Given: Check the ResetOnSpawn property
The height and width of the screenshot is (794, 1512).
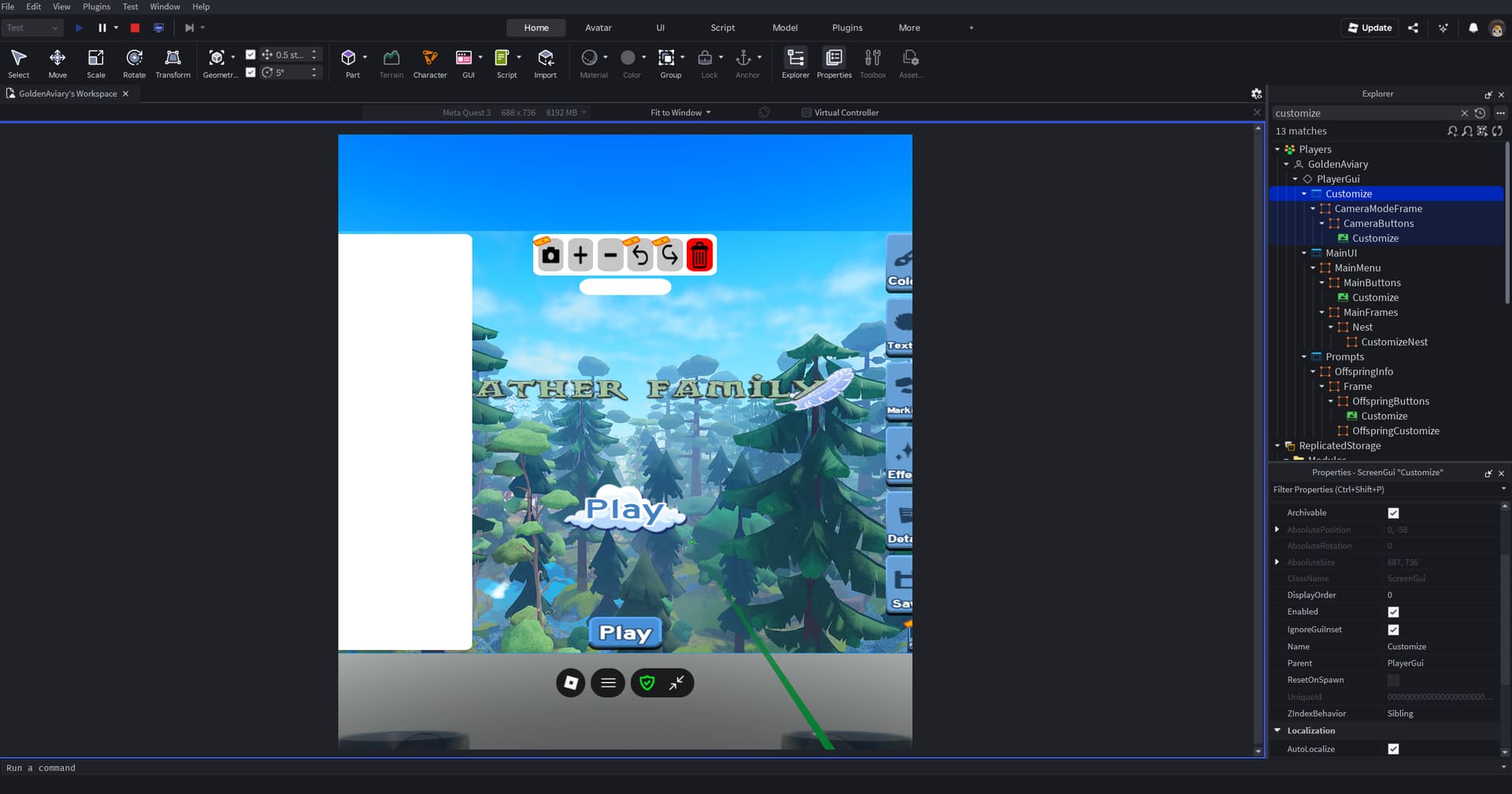Looking at the screenshot, I should pos(1393,680).
